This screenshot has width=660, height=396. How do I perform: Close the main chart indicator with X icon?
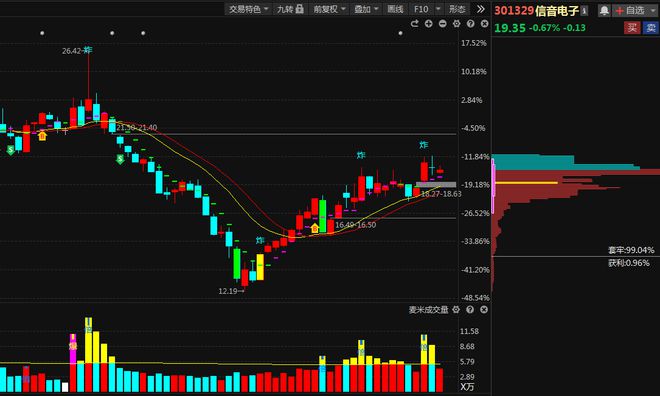tap(484, 24)
